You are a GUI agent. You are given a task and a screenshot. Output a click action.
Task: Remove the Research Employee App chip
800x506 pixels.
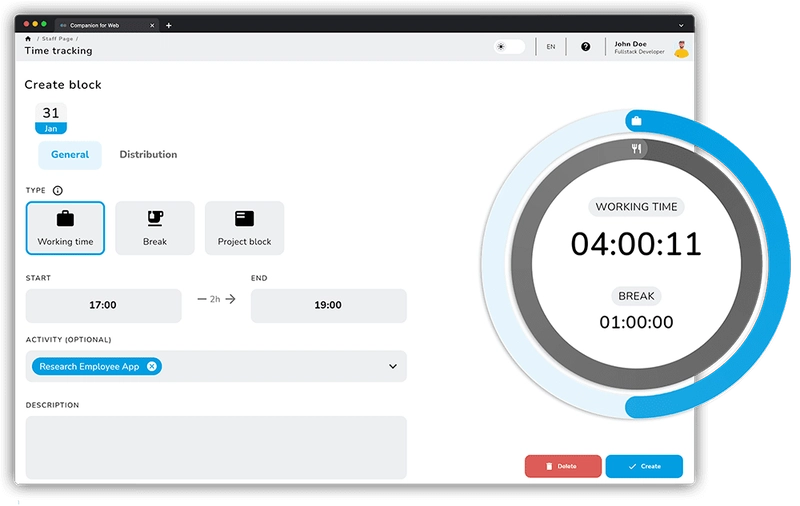[152, 366]
